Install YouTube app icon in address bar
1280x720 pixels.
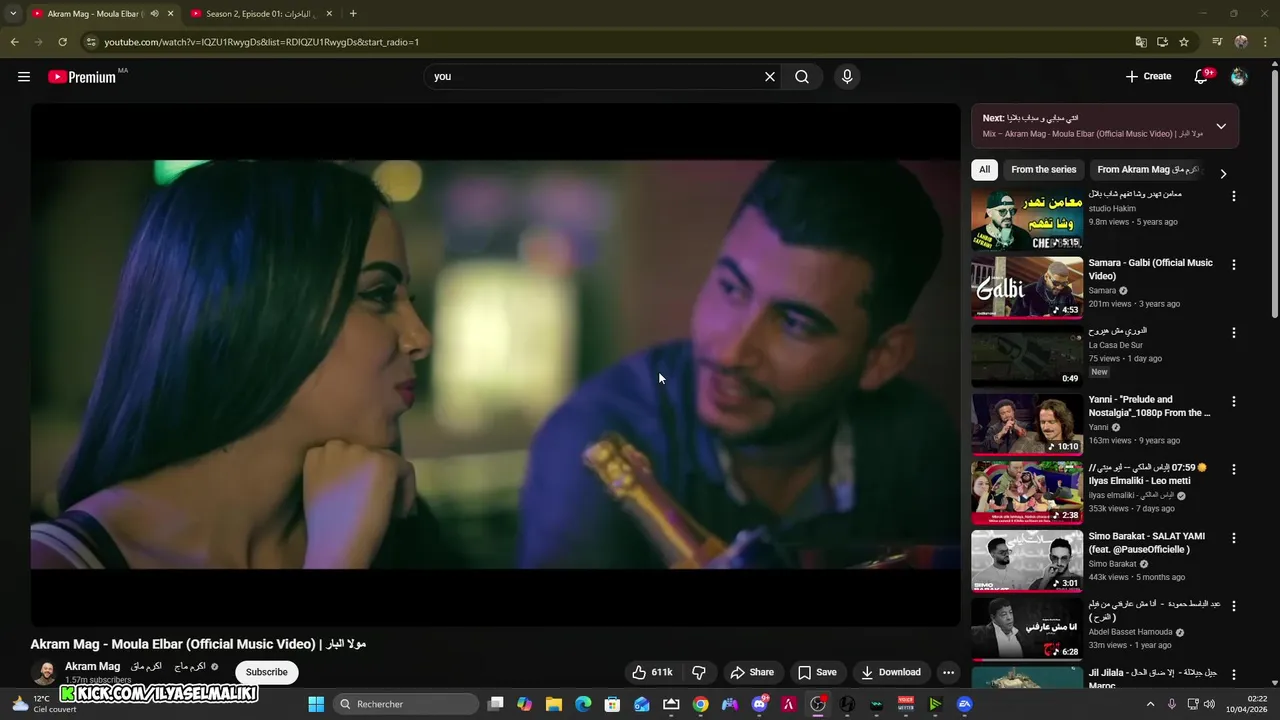[x=1162, y=42]
